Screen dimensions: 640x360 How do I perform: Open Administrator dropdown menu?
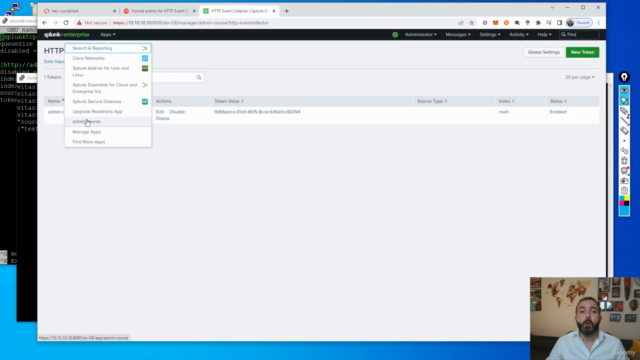tap(421, 35)
